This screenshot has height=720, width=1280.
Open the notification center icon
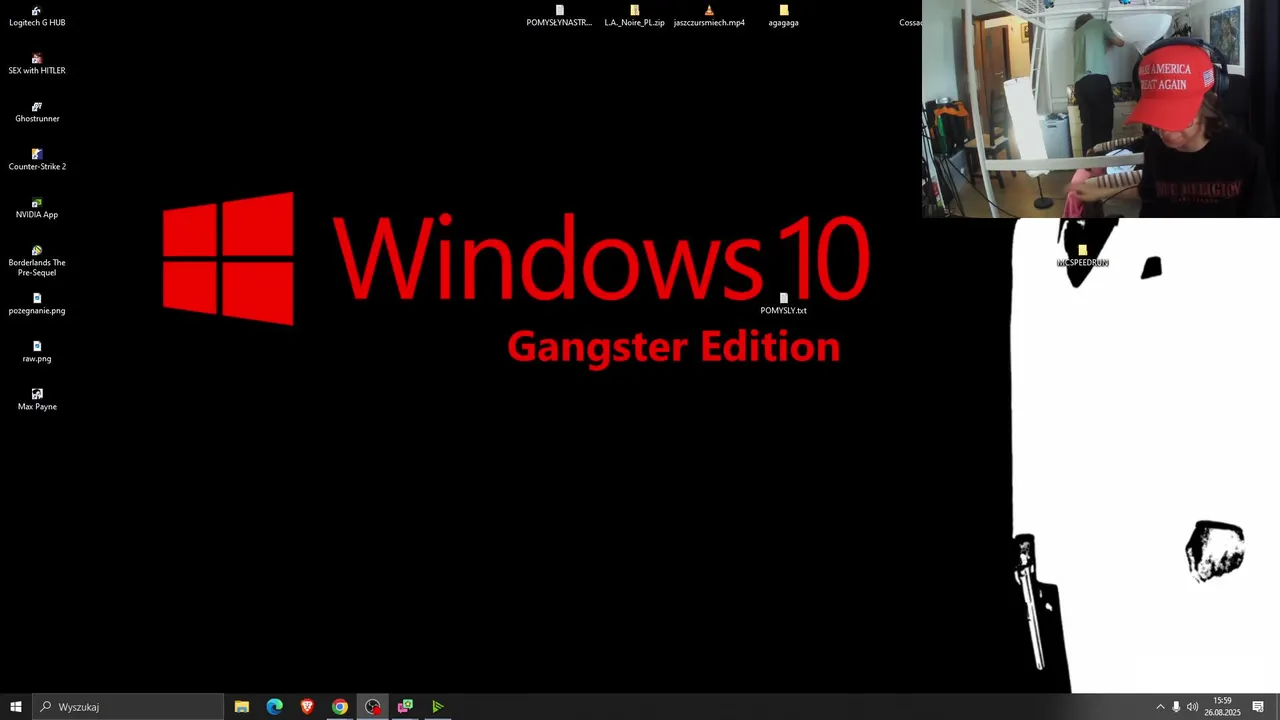pyautogui.click(x=1258, y=707)
